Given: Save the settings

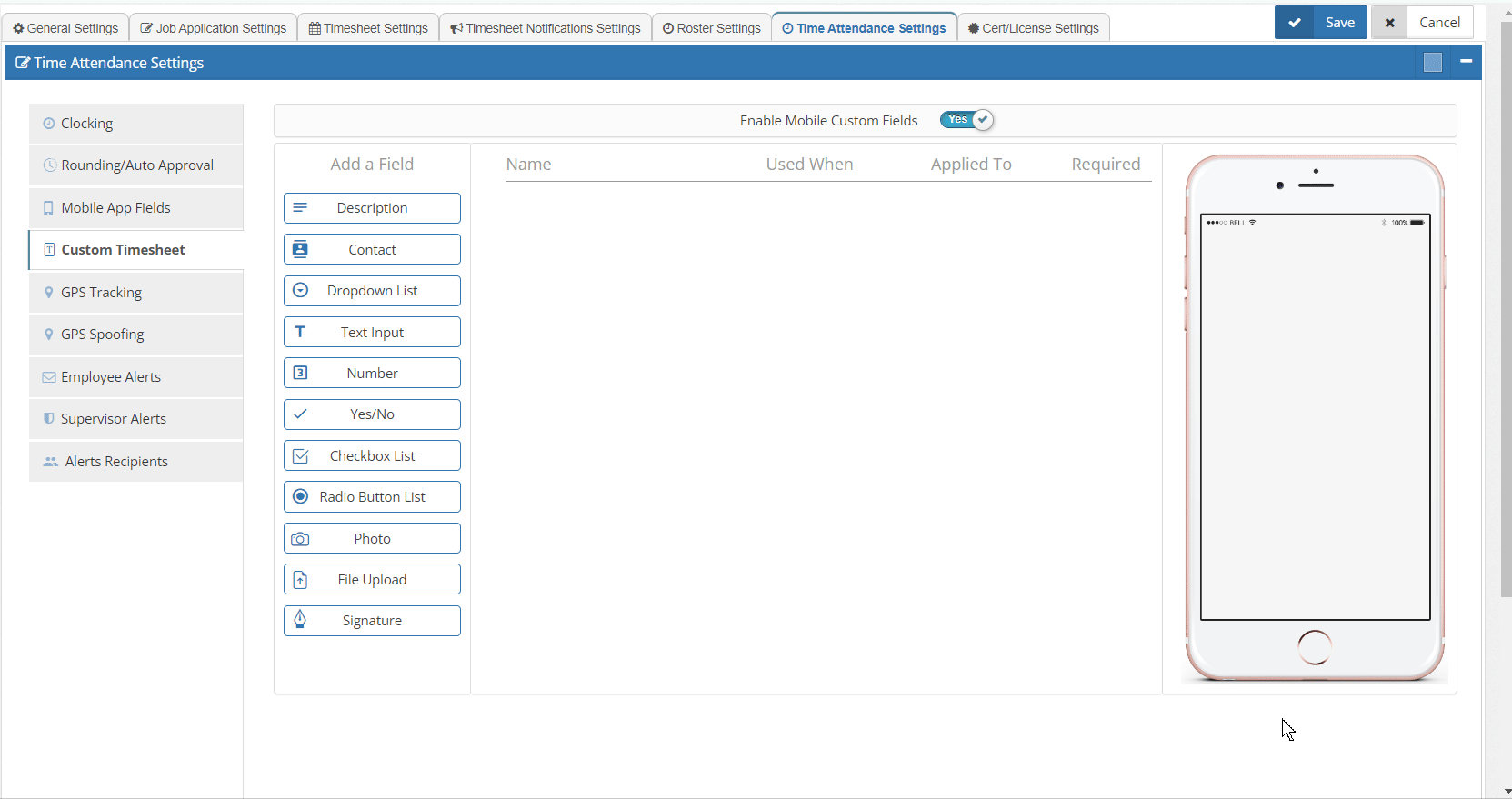Looking at the screenshot, I should (1320, 23).
